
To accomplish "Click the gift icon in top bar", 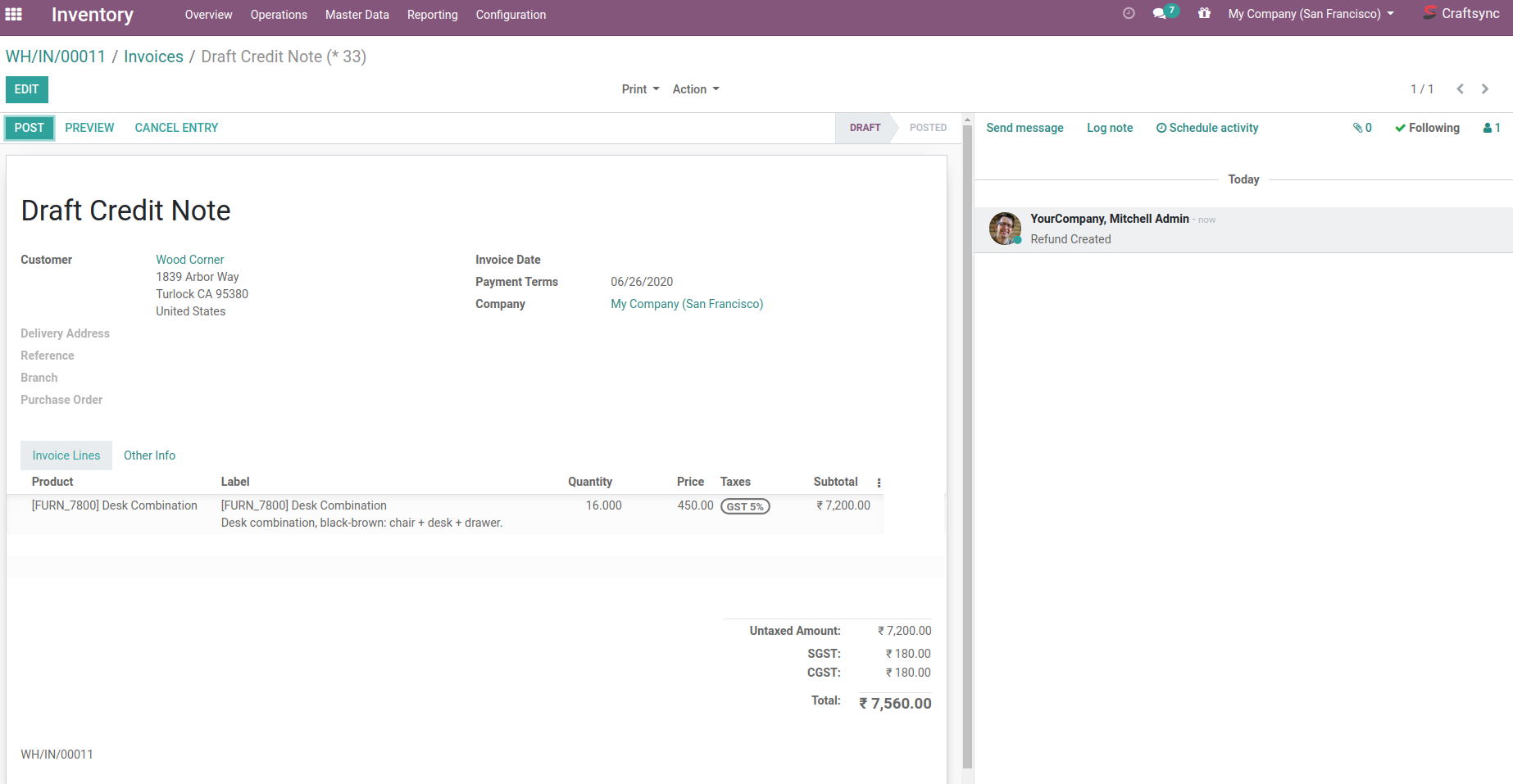I will 1204,13.
